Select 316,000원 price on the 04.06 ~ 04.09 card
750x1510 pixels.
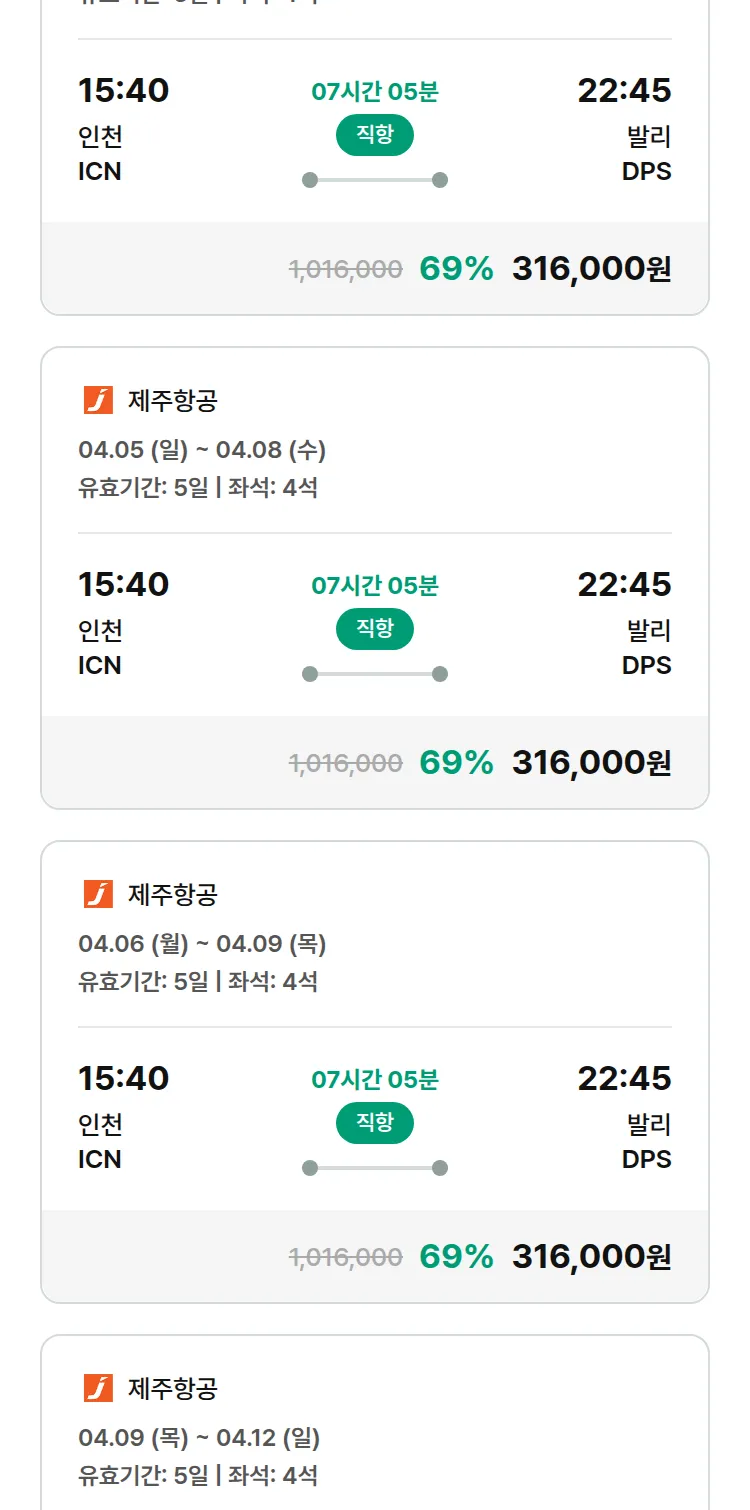[591, 1257]
